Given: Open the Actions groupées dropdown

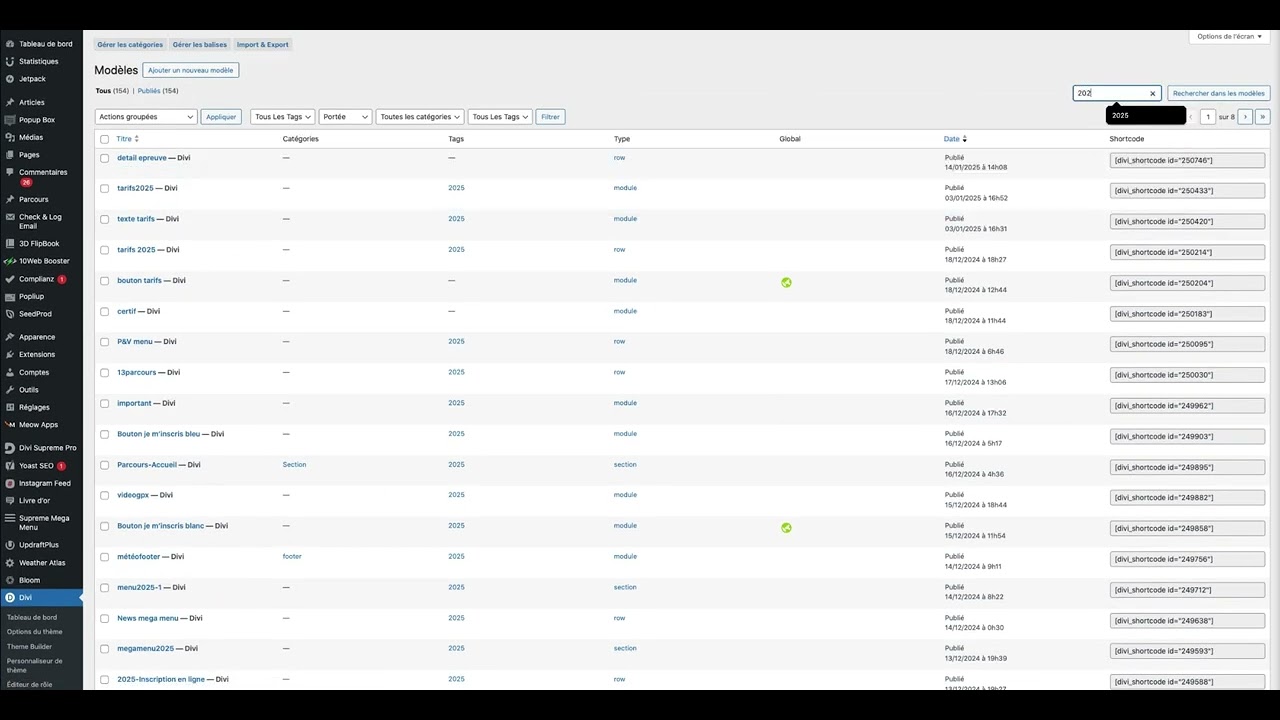Looking at the screenshot, I should [146, 117].
